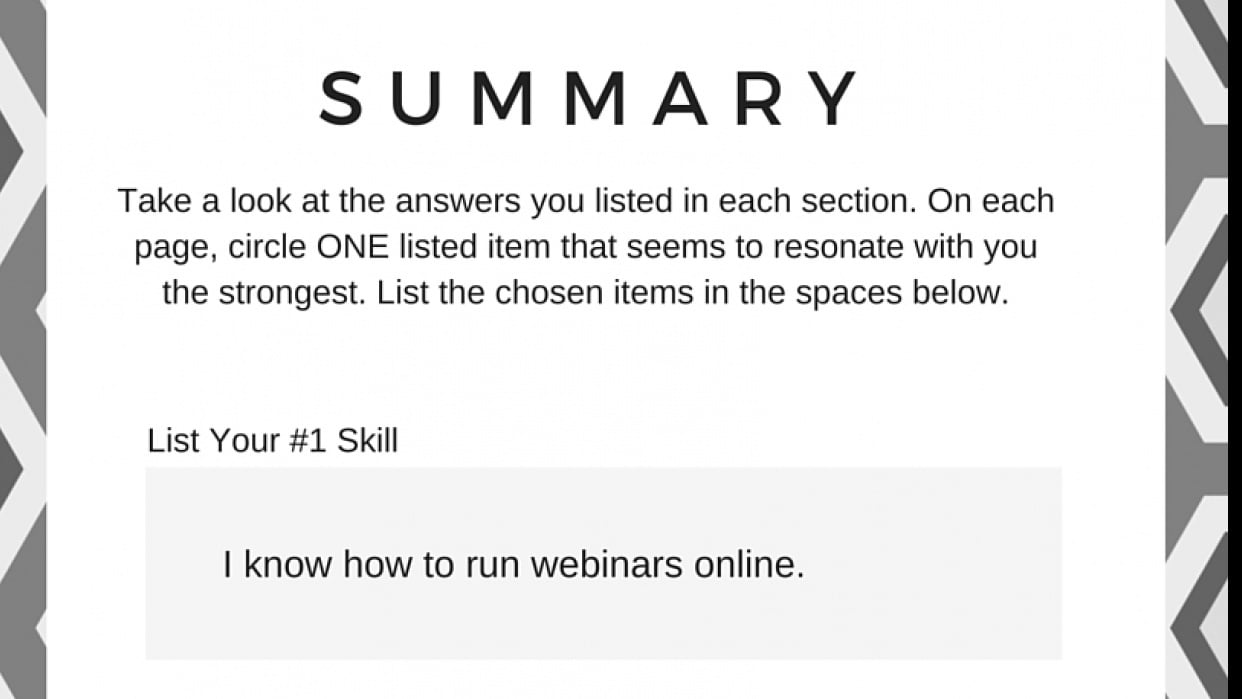The width and height of the screenshot is (1242, 699).
Task: Select the line starting "the strongest. List"
Action: coord(586,294)
